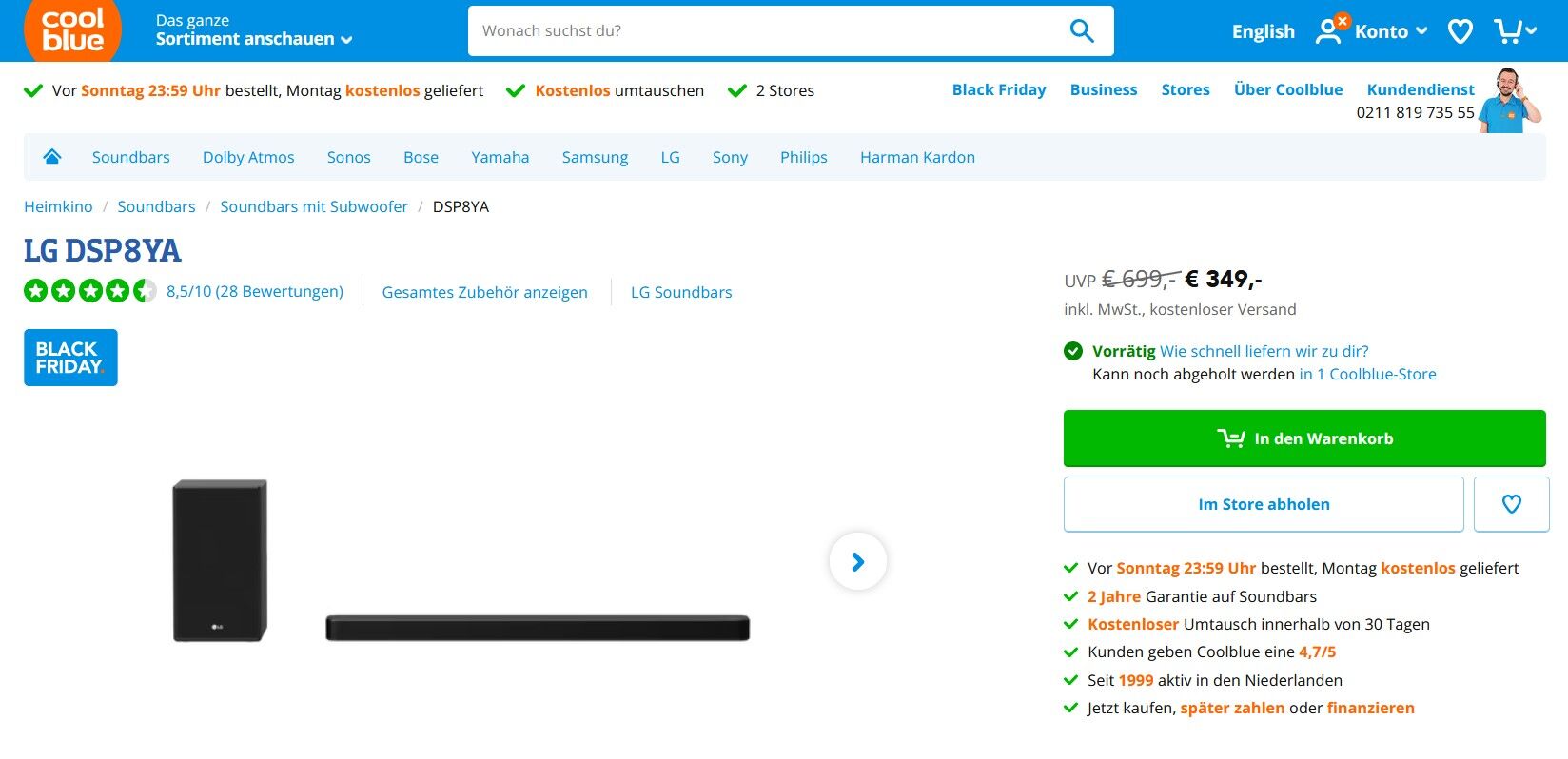Click the customer service agent picture

[1510, 100]
